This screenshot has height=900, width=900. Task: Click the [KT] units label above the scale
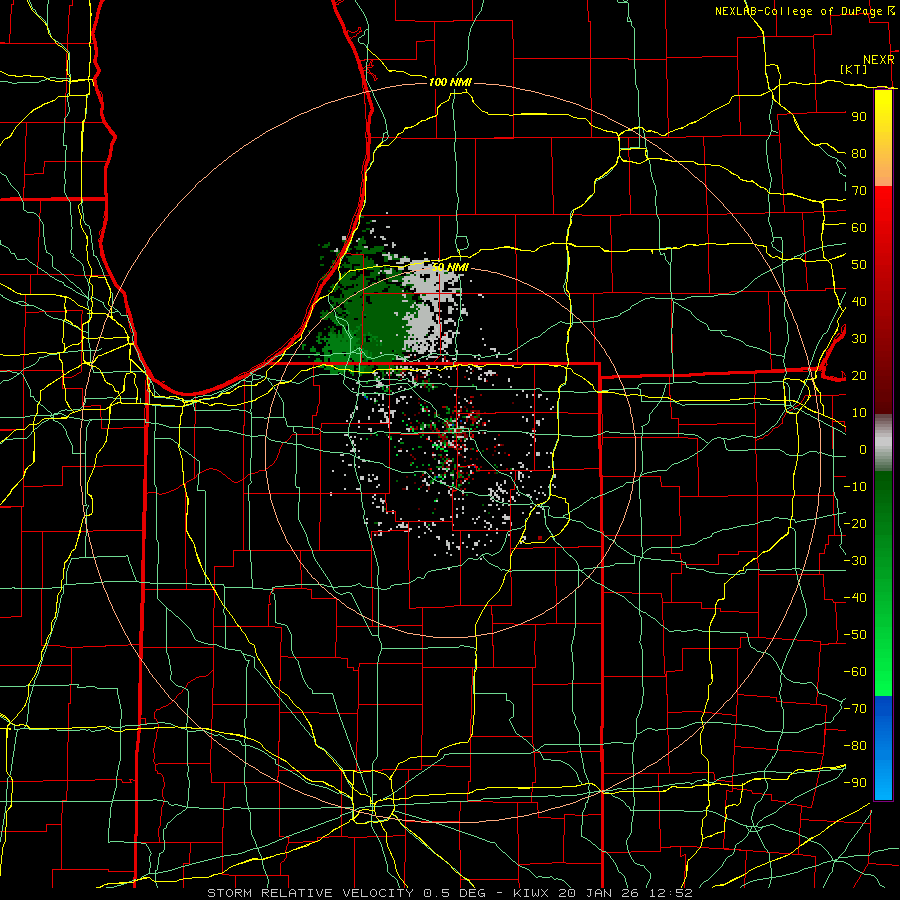[x=854, y=69]
